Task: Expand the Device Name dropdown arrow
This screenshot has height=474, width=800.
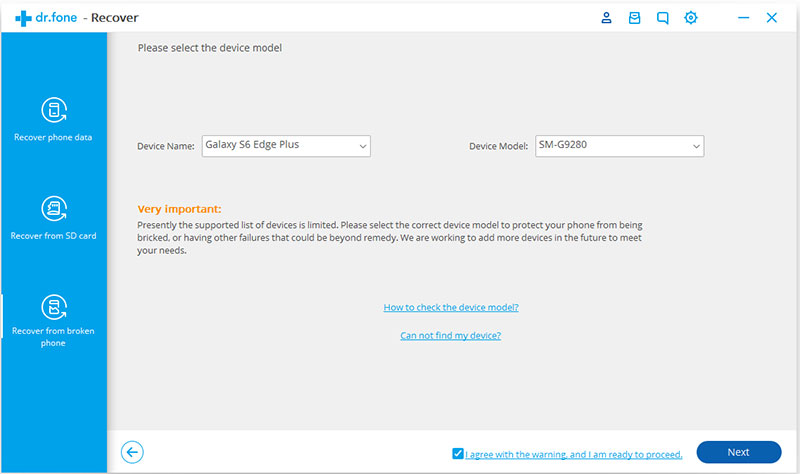Action: (x=363, y=146)
